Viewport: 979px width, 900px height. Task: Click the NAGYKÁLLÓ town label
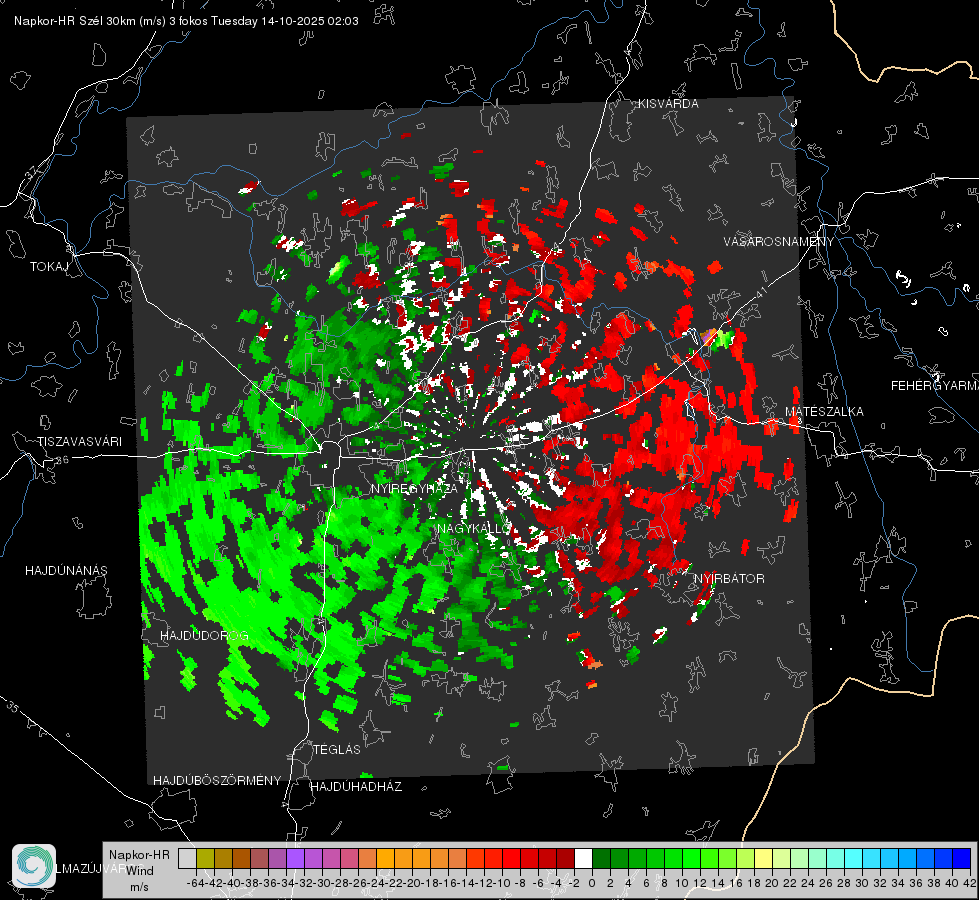click(474, 528)
